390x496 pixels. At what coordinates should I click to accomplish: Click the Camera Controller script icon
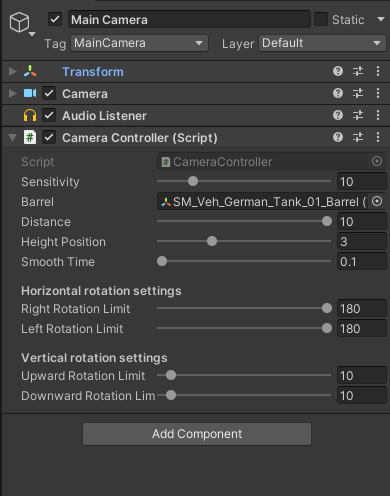[30, 137]
